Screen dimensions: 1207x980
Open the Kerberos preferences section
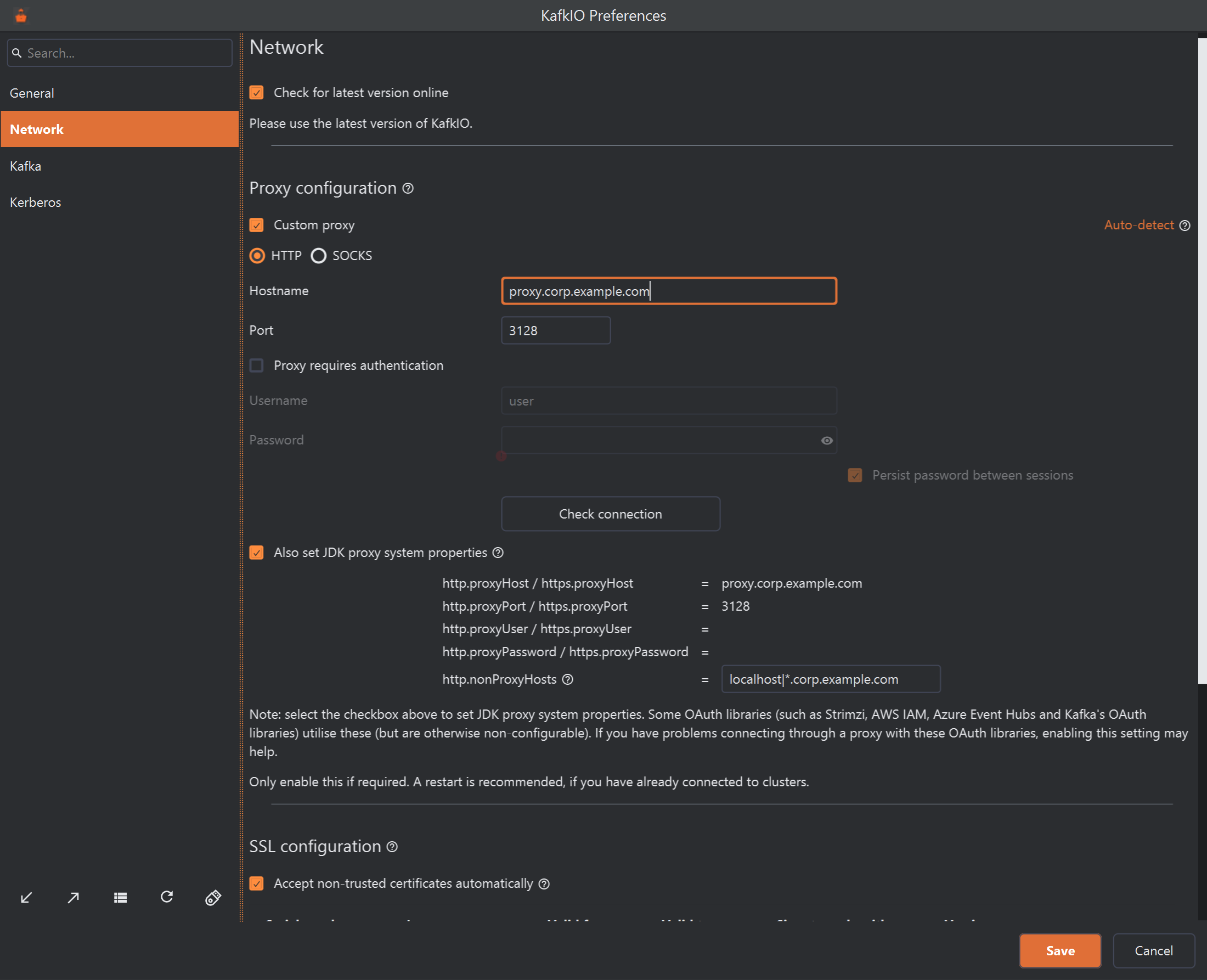point(120,202)
